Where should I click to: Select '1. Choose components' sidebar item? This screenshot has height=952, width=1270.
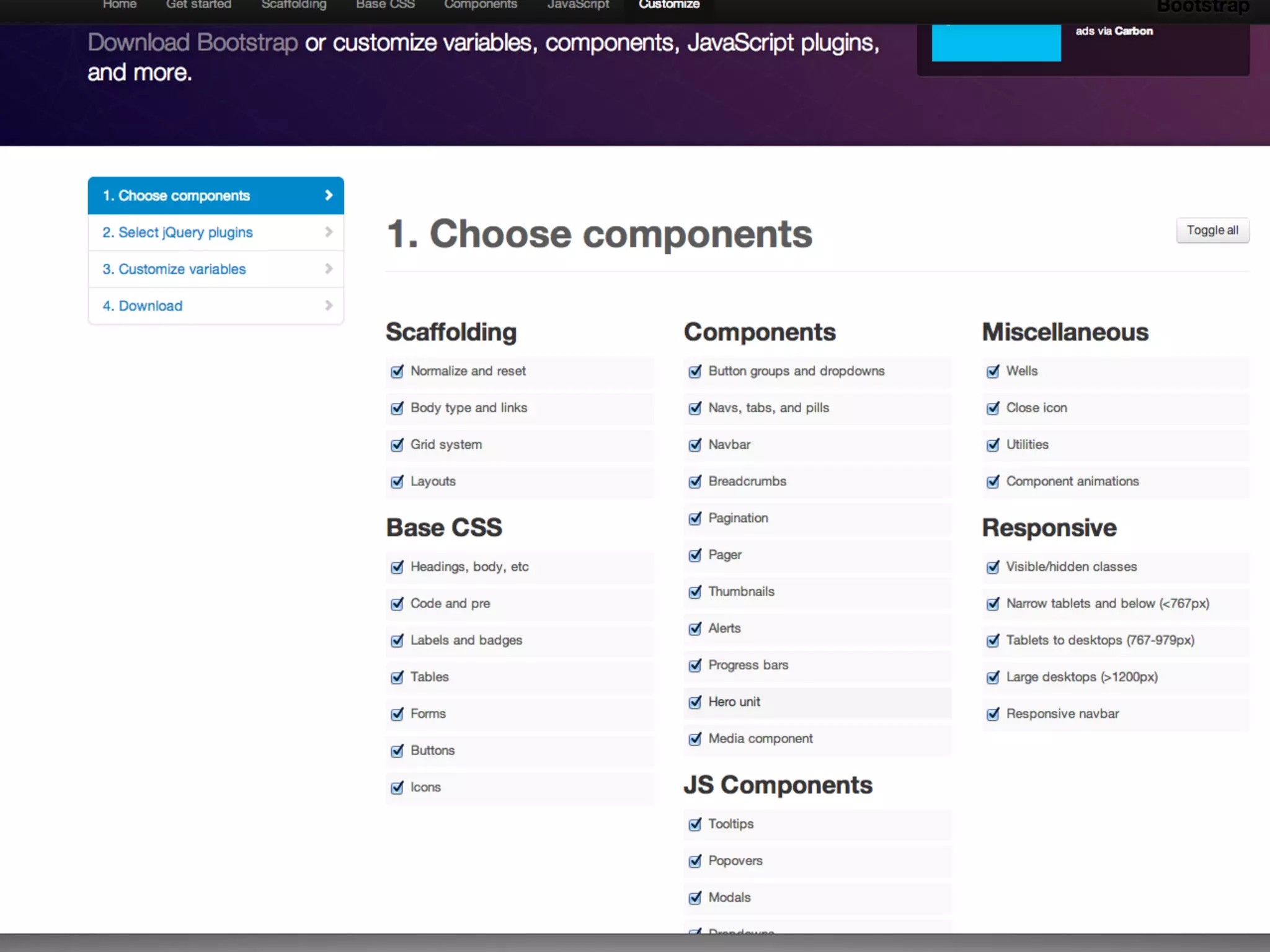click(x=216, y=196)
